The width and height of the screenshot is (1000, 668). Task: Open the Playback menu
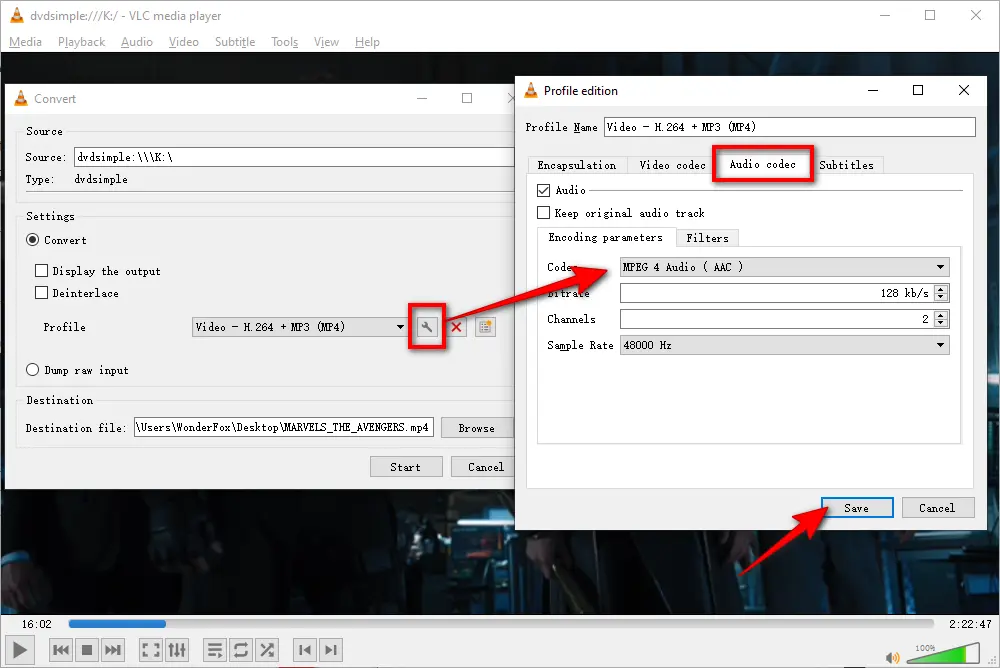[82, 41]
